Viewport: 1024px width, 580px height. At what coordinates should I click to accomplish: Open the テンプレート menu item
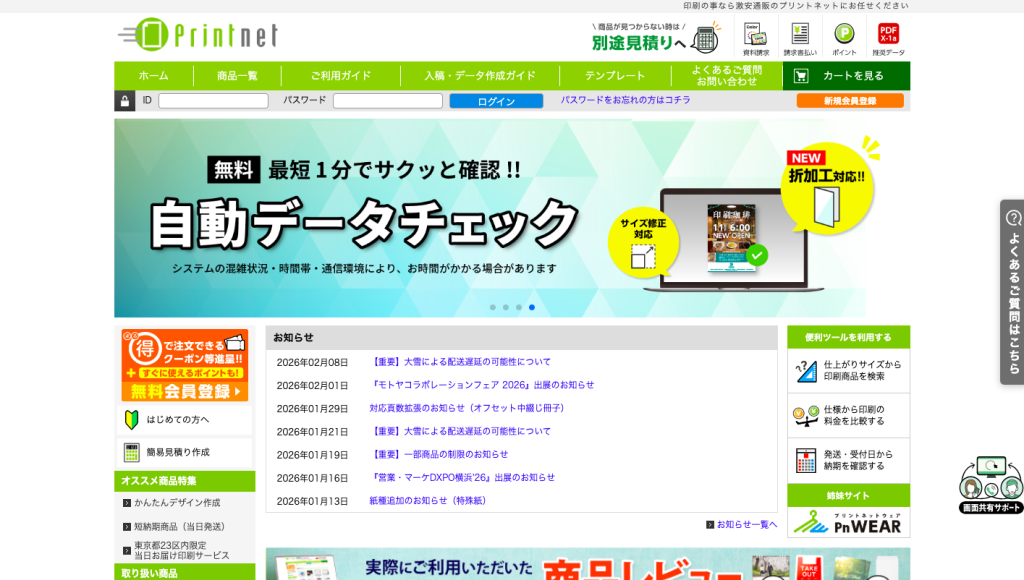click(x=615, y=76)
